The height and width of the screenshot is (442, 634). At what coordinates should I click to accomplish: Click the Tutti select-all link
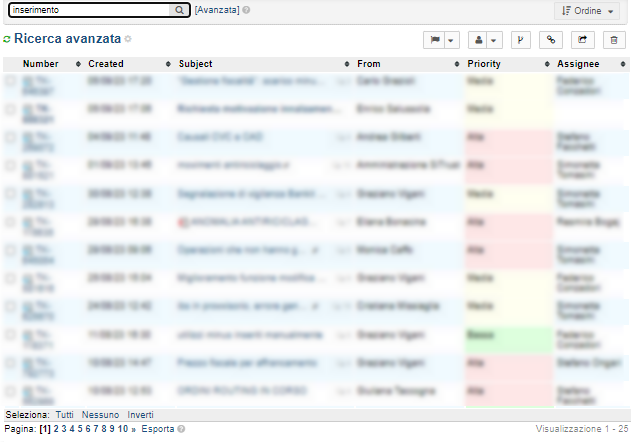pyautogui.click(x=65, y=414)
